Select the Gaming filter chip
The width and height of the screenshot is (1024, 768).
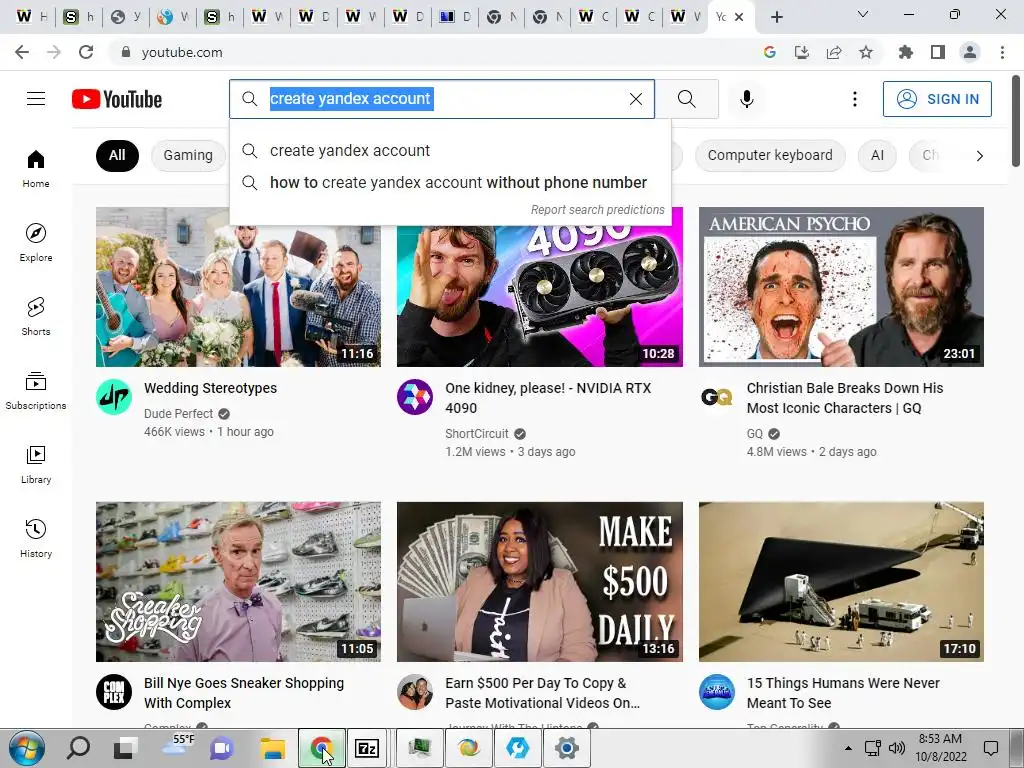tap(188, 155)
